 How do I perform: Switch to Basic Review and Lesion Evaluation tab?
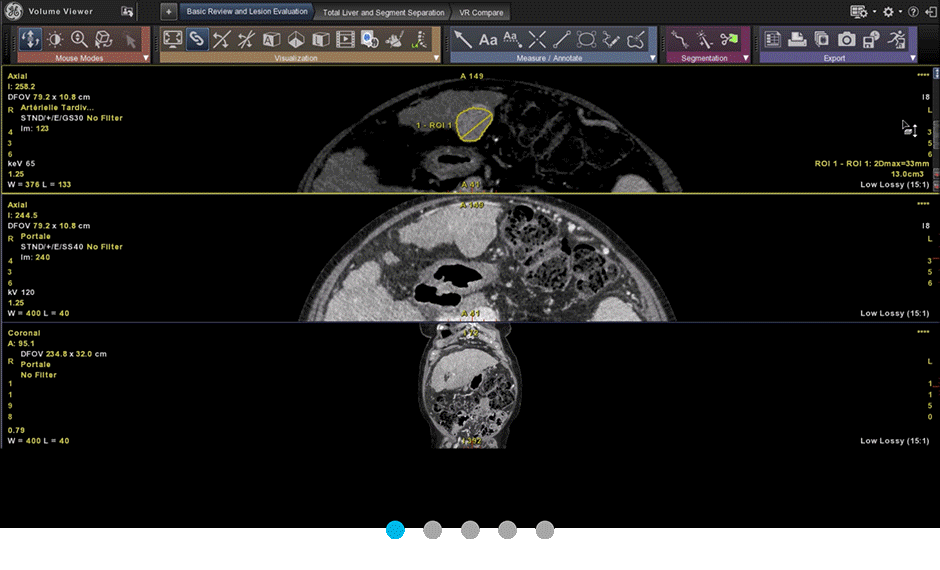[246, 11]
